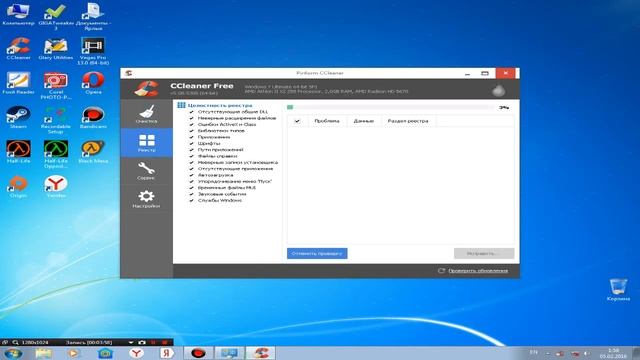This screenshot has height=360, width=640.
Task: Select the Foxit Reader desktop shortcut
Action: coord(18,83)
